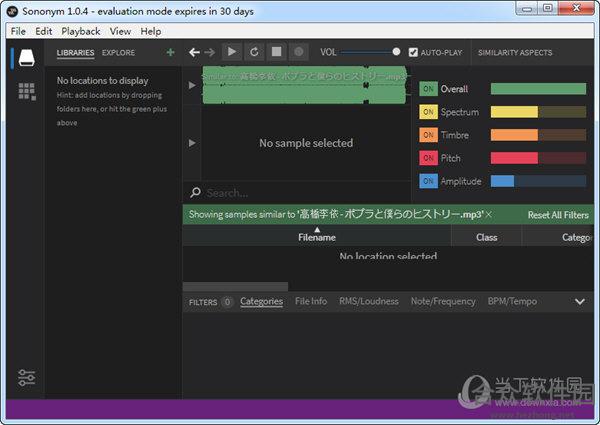Click the Similarity Aspects heading

tap(515, 53)
